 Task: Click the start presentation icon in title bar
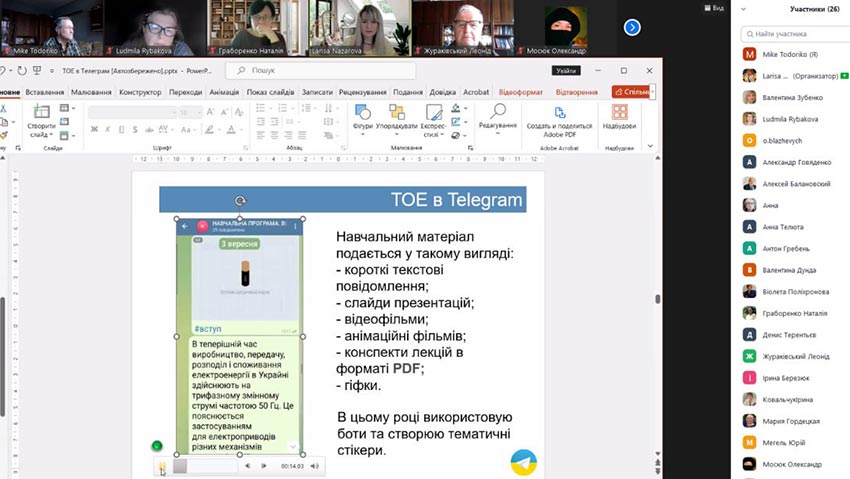coord(37,70)
